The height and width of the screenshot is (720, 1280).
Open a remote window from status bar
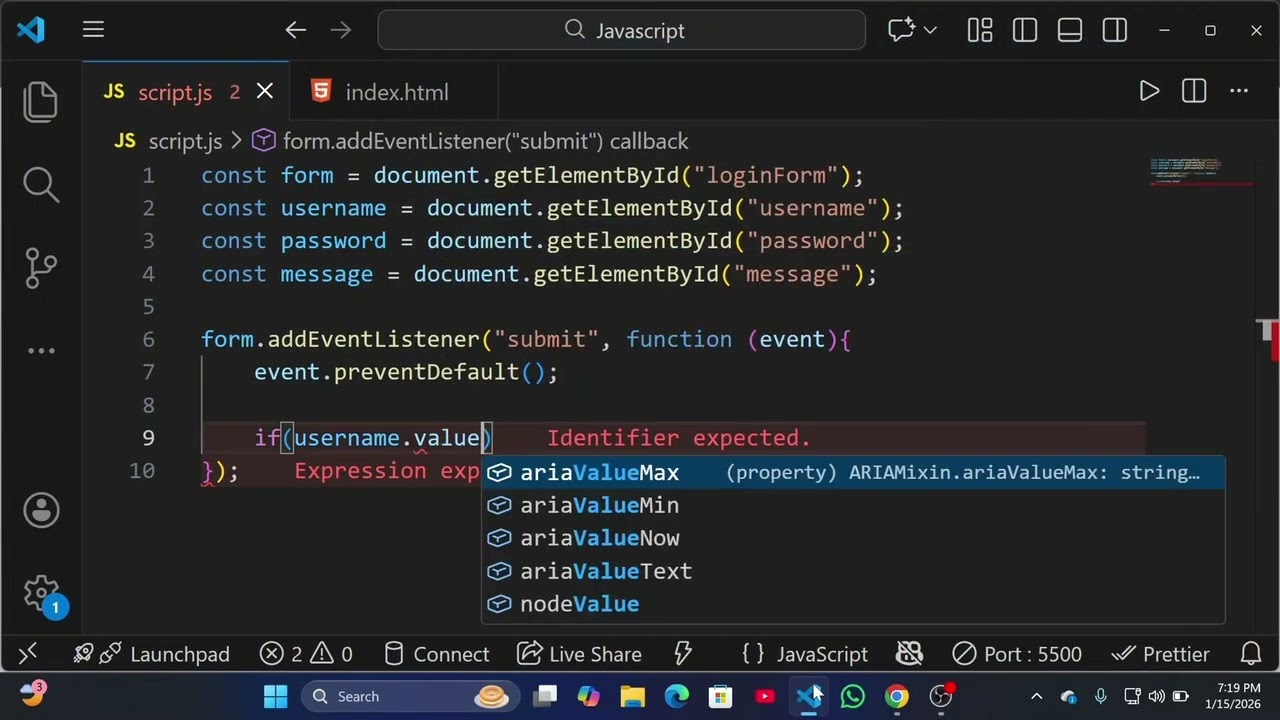point(27,654)
